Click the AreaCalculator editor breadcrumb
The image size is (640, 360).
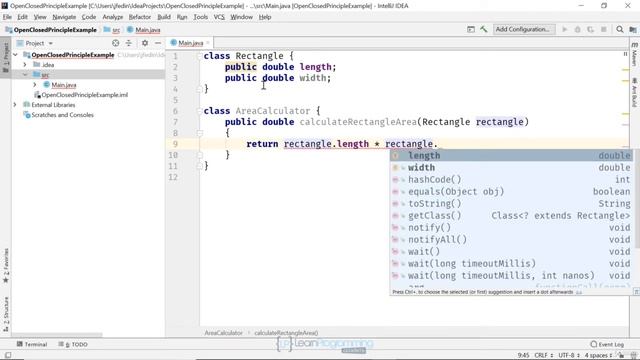tap(223, 333)
